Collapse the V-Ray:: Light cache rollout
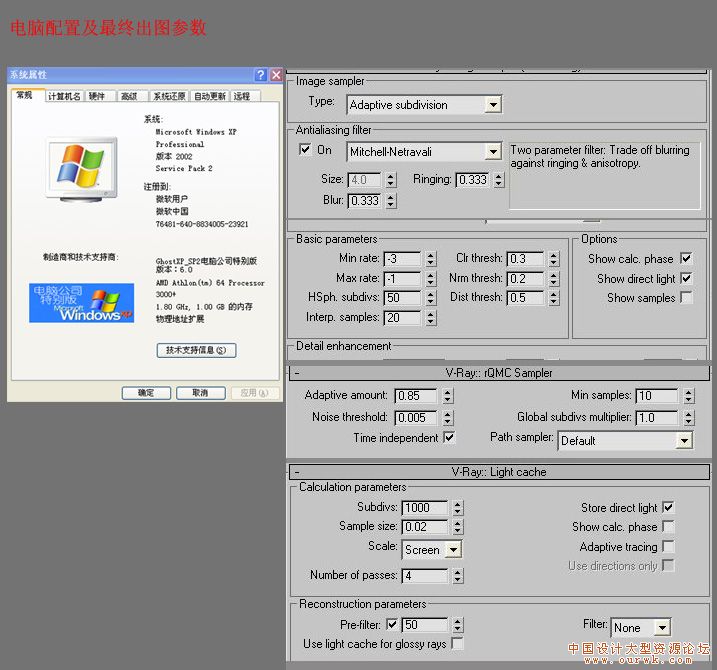The width and height of the screenshot is (717, 670). [297, 471]
